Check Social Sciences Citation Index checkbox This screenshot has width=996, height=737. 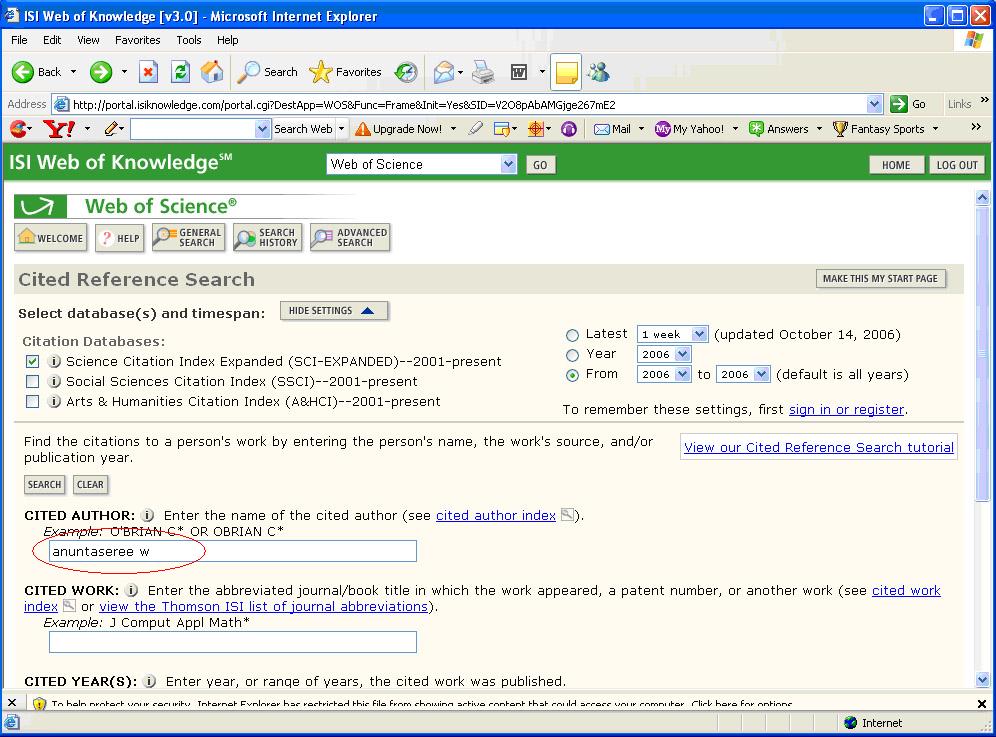(x=32, y=381)
